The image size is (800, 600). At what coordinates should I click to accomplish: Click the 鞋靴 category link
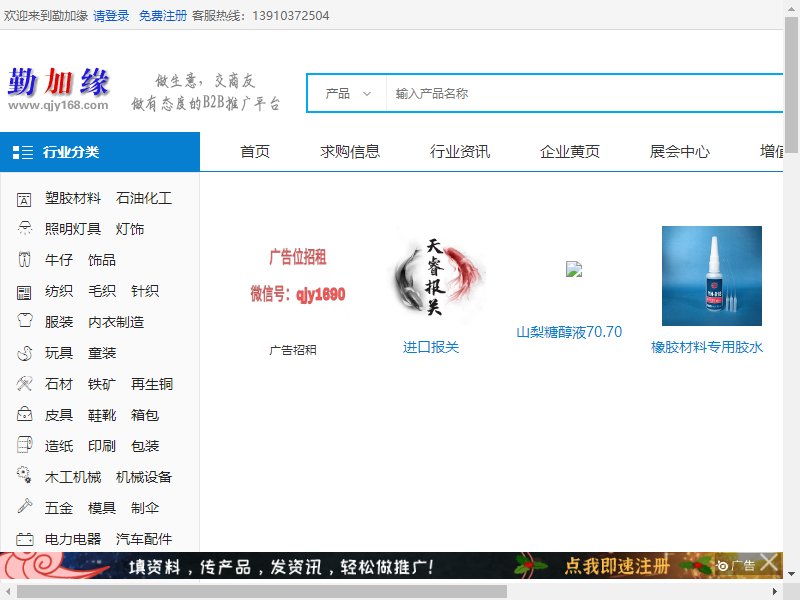tap(102, 415)
